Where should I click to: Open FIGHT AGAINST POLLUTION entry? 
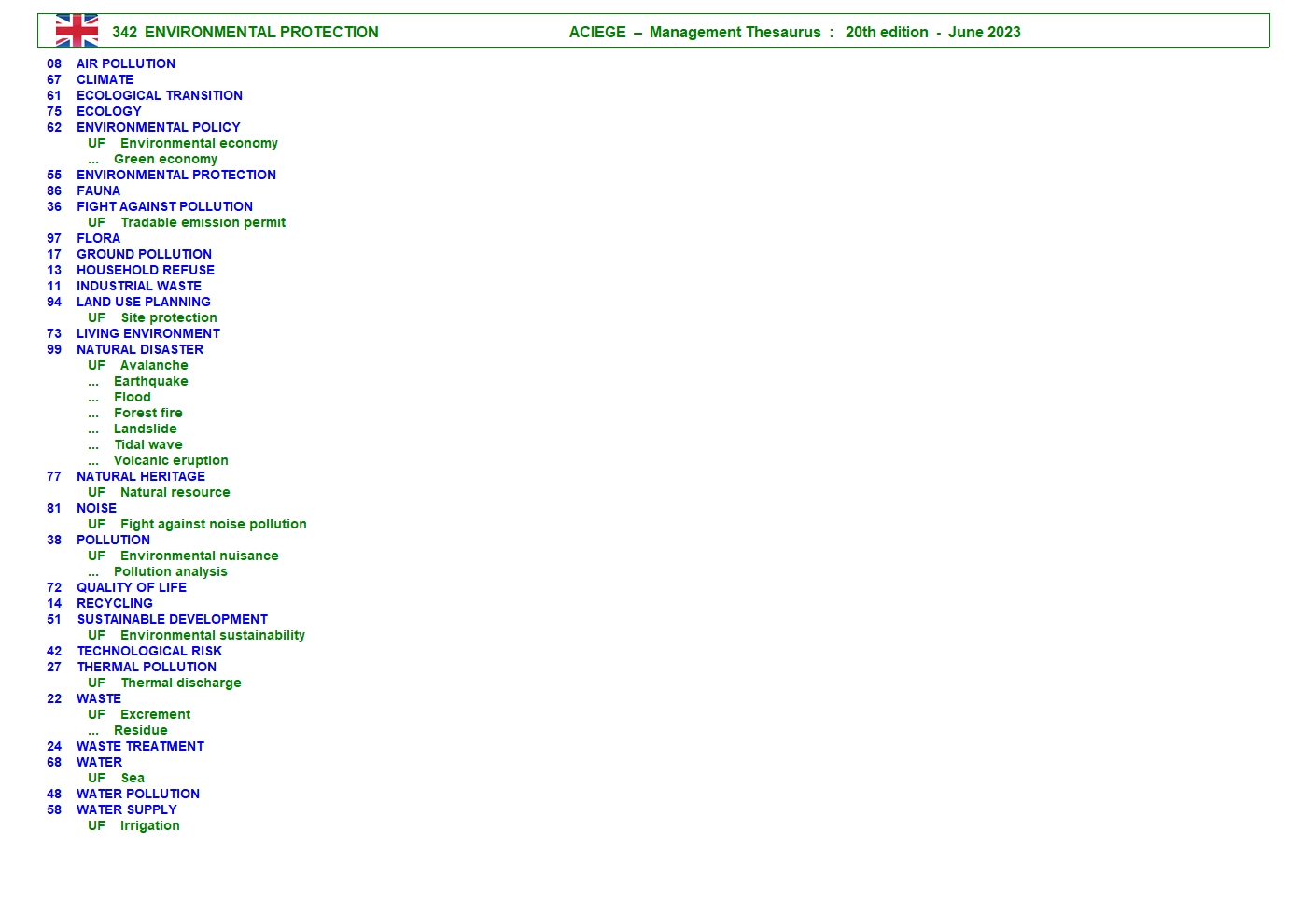coord(164,206)
